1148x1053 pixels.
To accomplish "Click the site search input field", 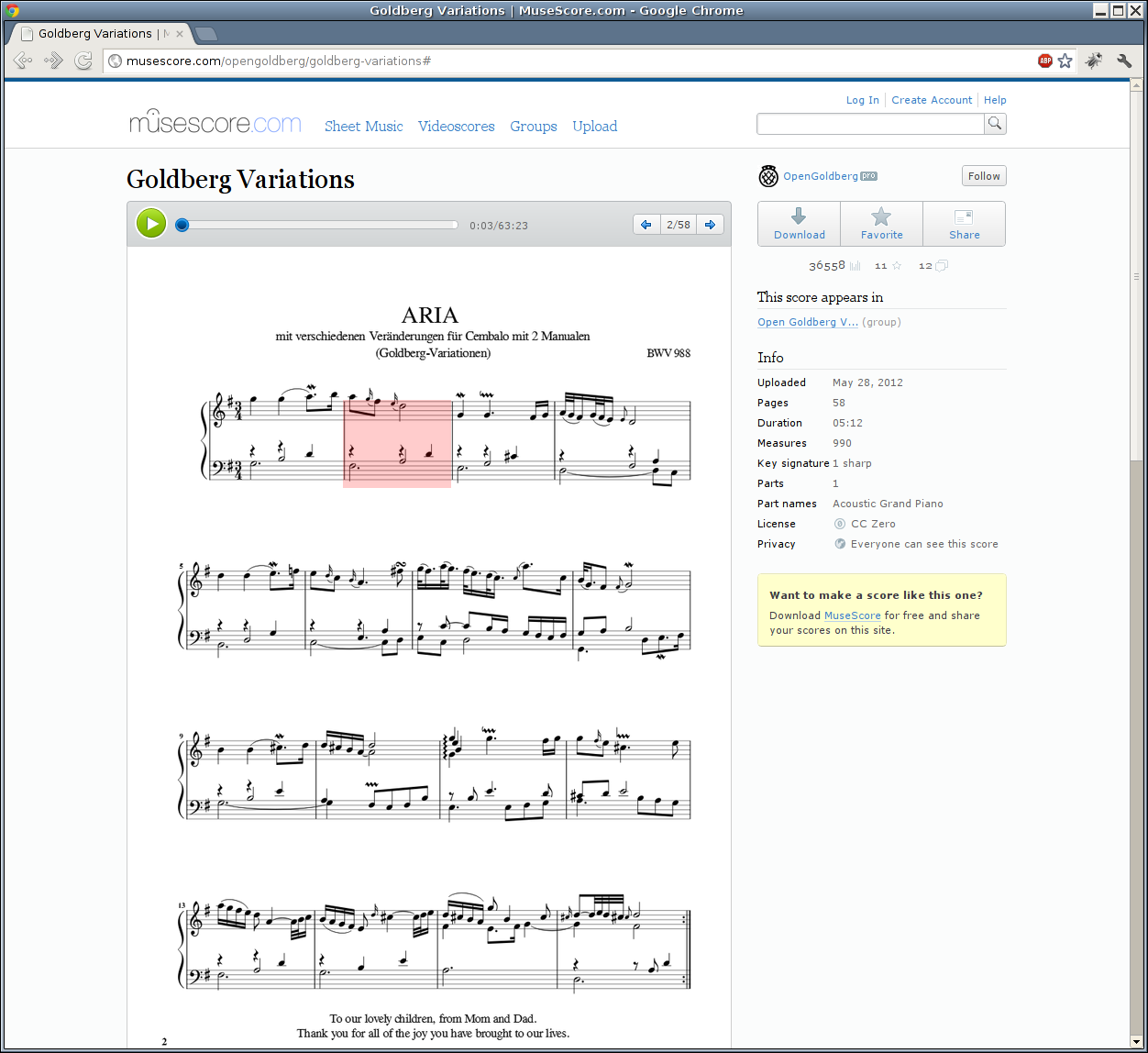I will coord(871,124).
